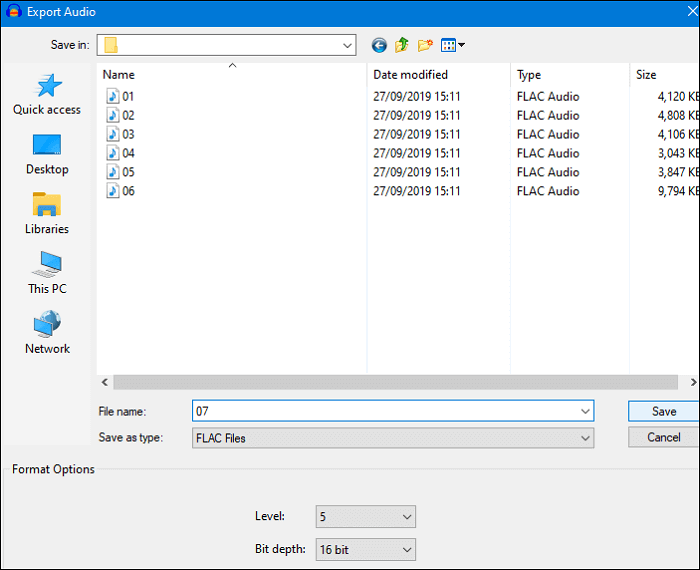This screenshot has height=570, width=700.
Task: Open Quick access in sidebar
Action: point(47,95)
